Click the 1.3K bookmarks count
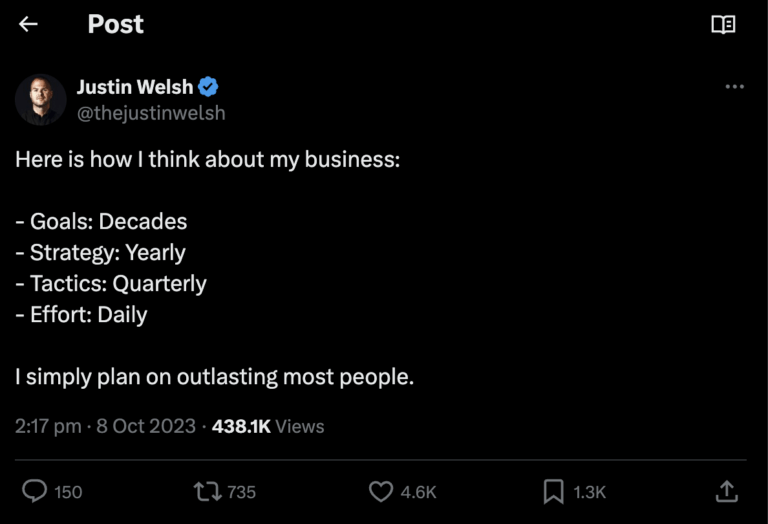 pos(590,492)
